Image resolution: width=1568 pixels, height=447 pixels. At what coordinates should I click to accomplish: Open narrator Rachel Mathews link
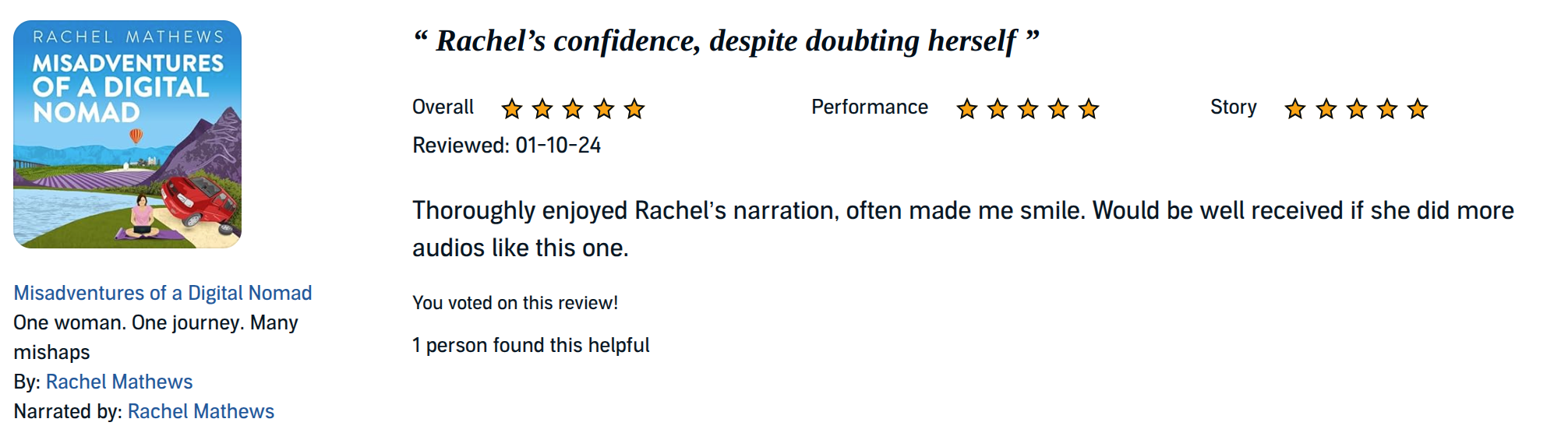pos(201,411)
